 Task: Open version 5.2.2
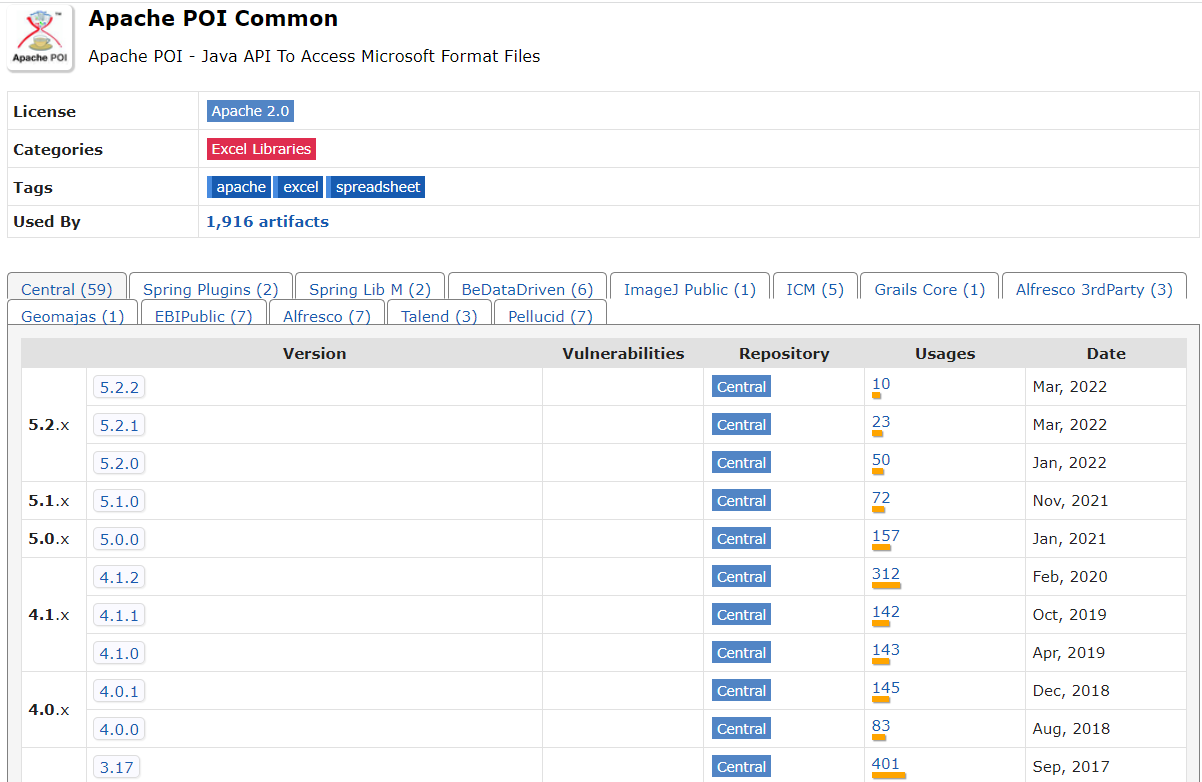(119, 387)
